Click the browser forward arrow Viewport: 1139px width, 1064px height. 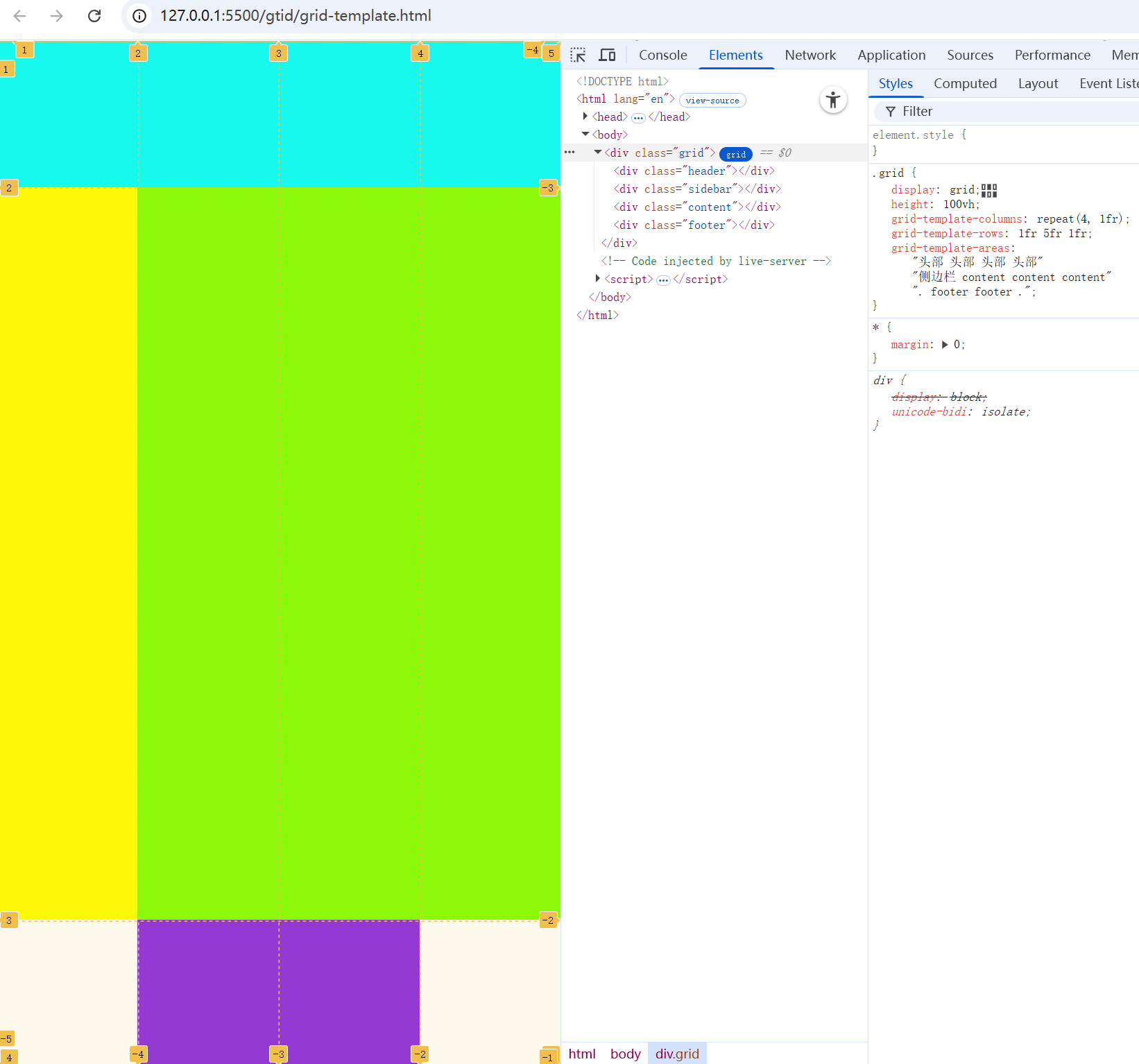(57, 15)
